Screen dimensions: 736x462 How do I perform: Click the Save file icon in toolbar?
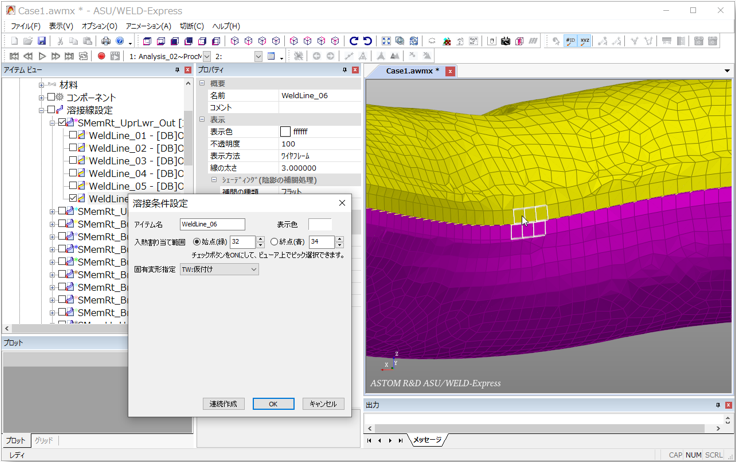pos(41,41)
